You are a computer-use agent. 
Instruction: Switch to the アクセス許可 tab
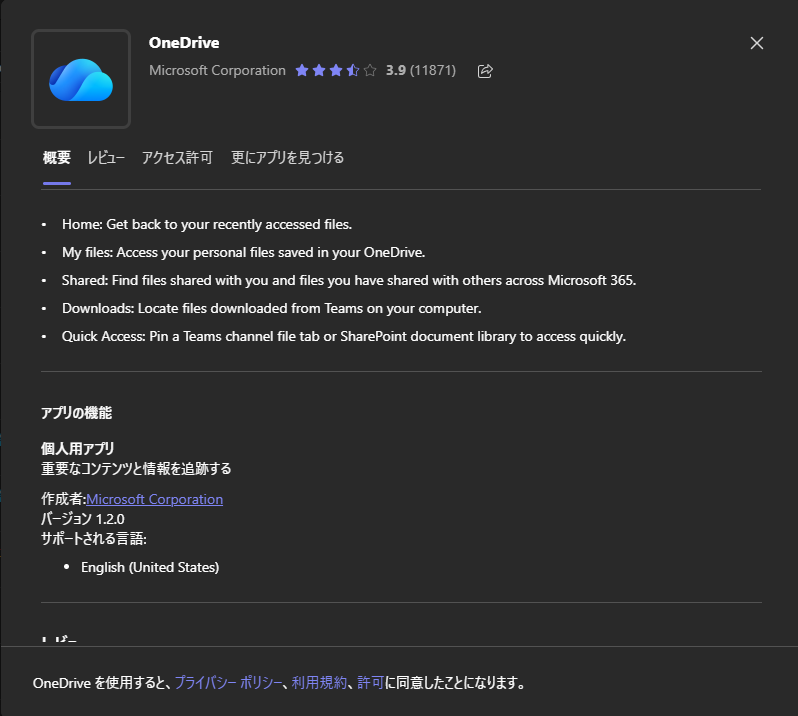pyautogui.click(x=177, y=158)
